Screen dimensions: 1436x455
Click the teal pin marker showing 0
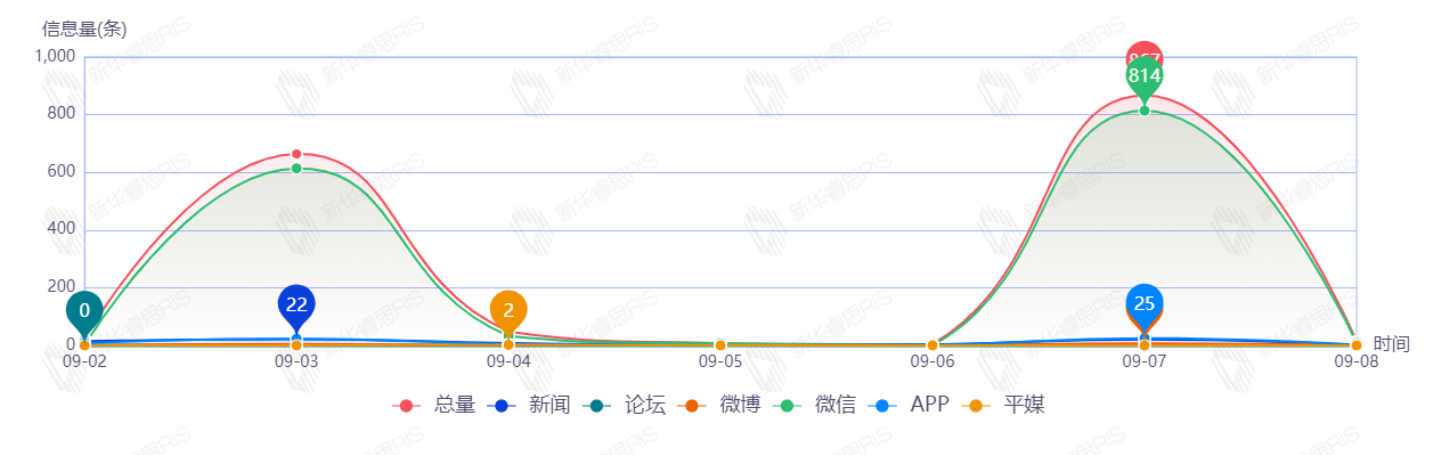(x=84, y=310)
